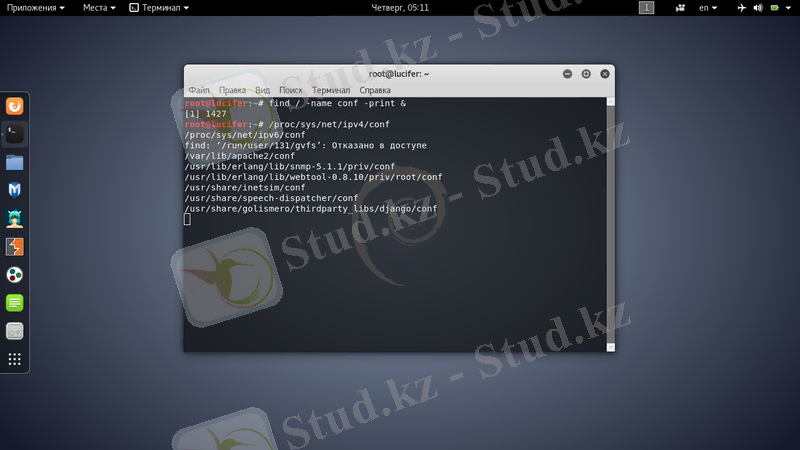Image resolution: width=800 pixels, height=450 pixels.
Task: Click the workspace indicator in top bar
Action: (x=646, y=8)
